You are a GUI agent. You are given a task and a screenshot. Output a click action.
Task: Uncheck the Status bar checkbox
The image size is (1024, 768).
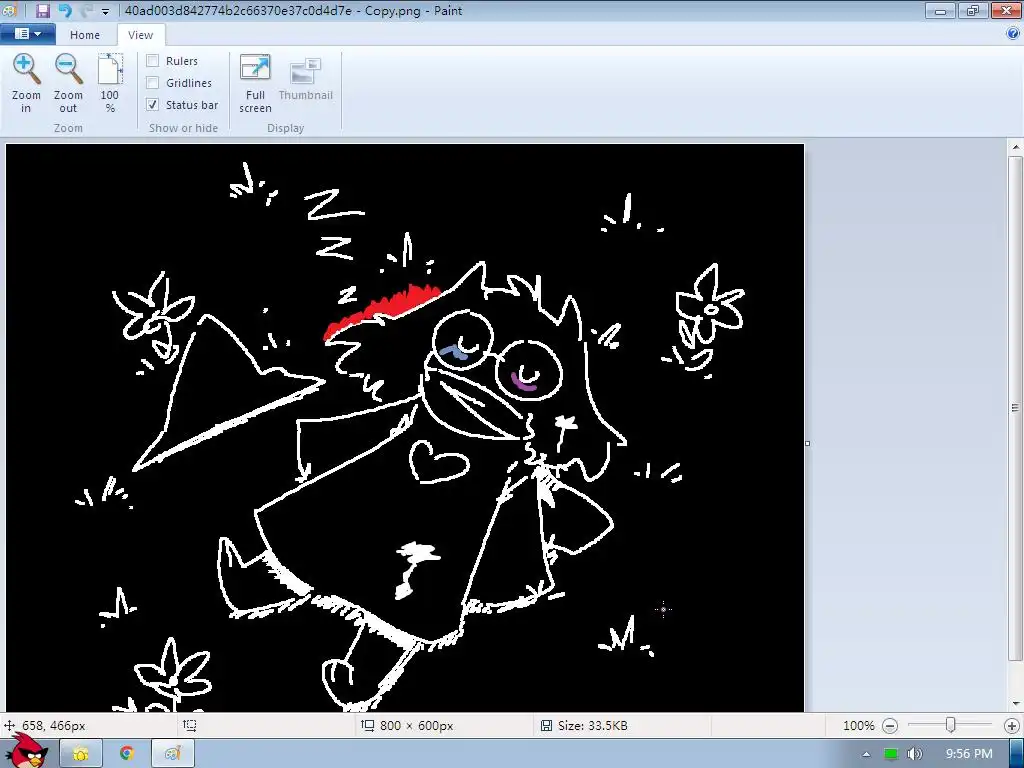pyautogui.click(x=153, y=104)
